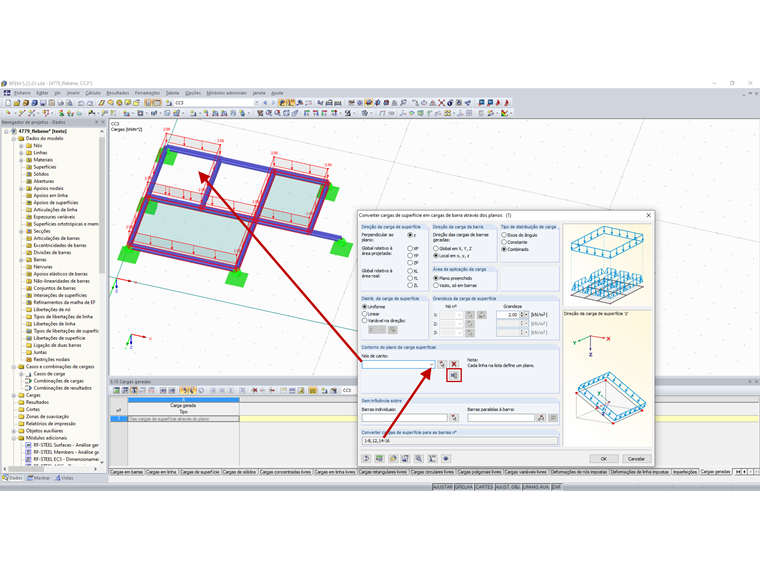Click the Open file folder toolbar icon
Screen dimensions: 760x570
tap(17, 103)
